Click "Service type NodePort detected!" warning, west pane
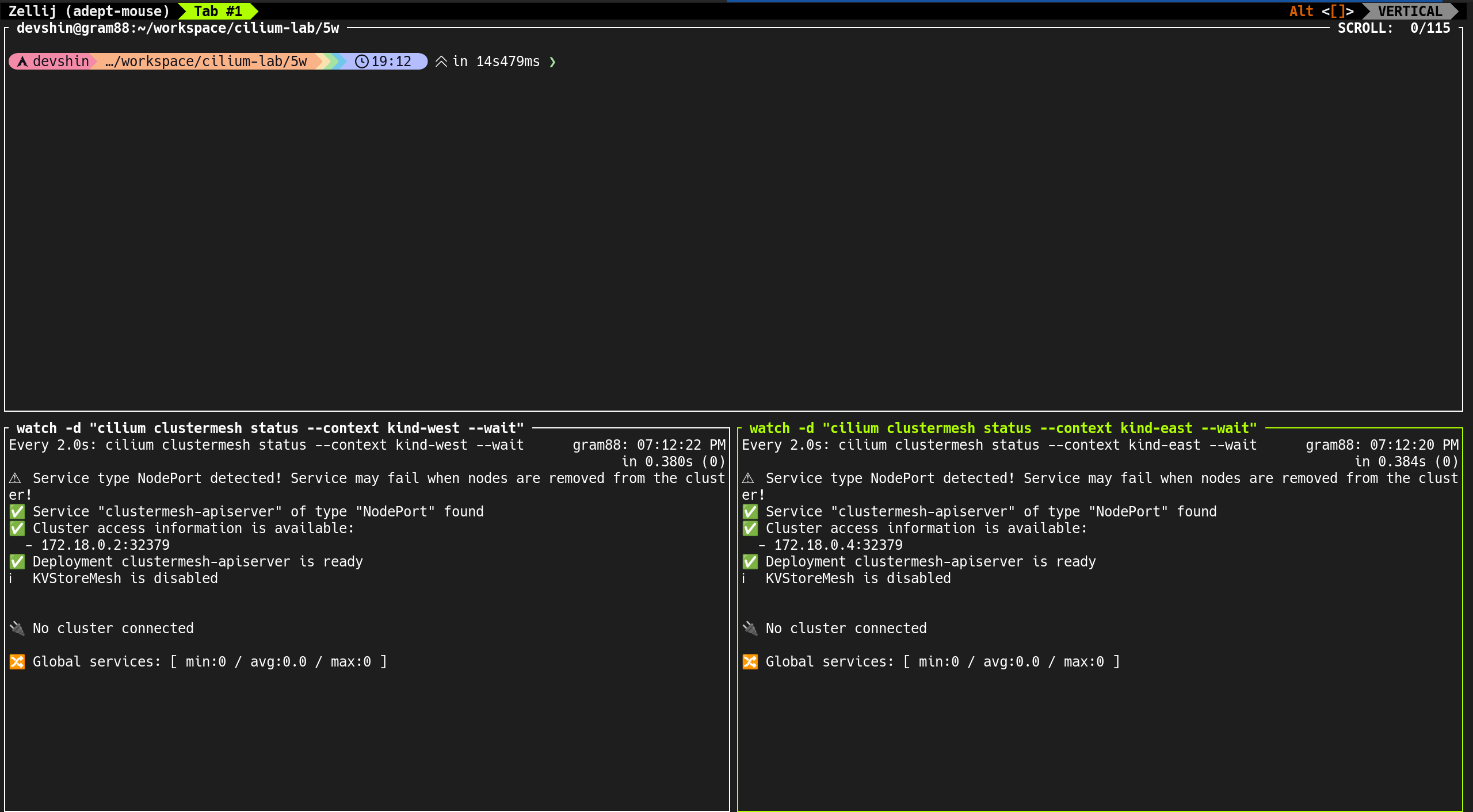Viewport: 1473px width, 812px height. 157,478
